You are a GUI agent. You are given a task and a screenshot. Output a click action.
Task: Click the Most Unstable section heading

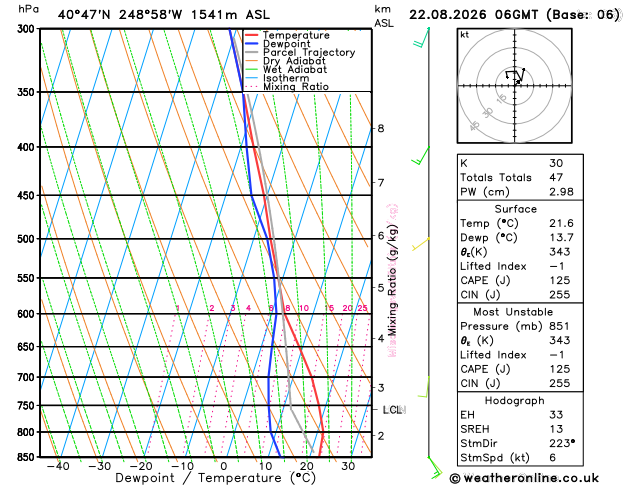513,312
